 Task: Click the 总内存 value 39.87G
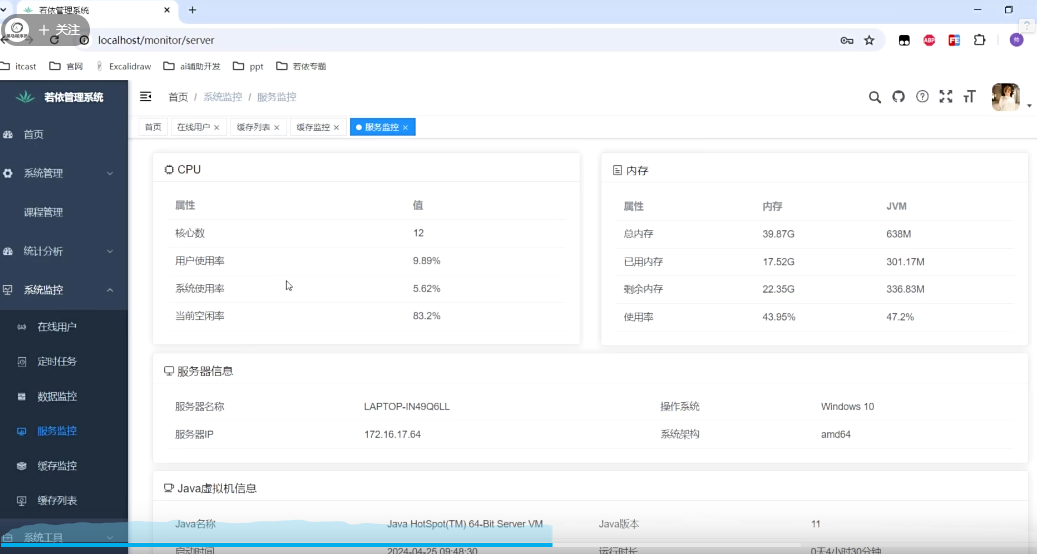point(778,233)
